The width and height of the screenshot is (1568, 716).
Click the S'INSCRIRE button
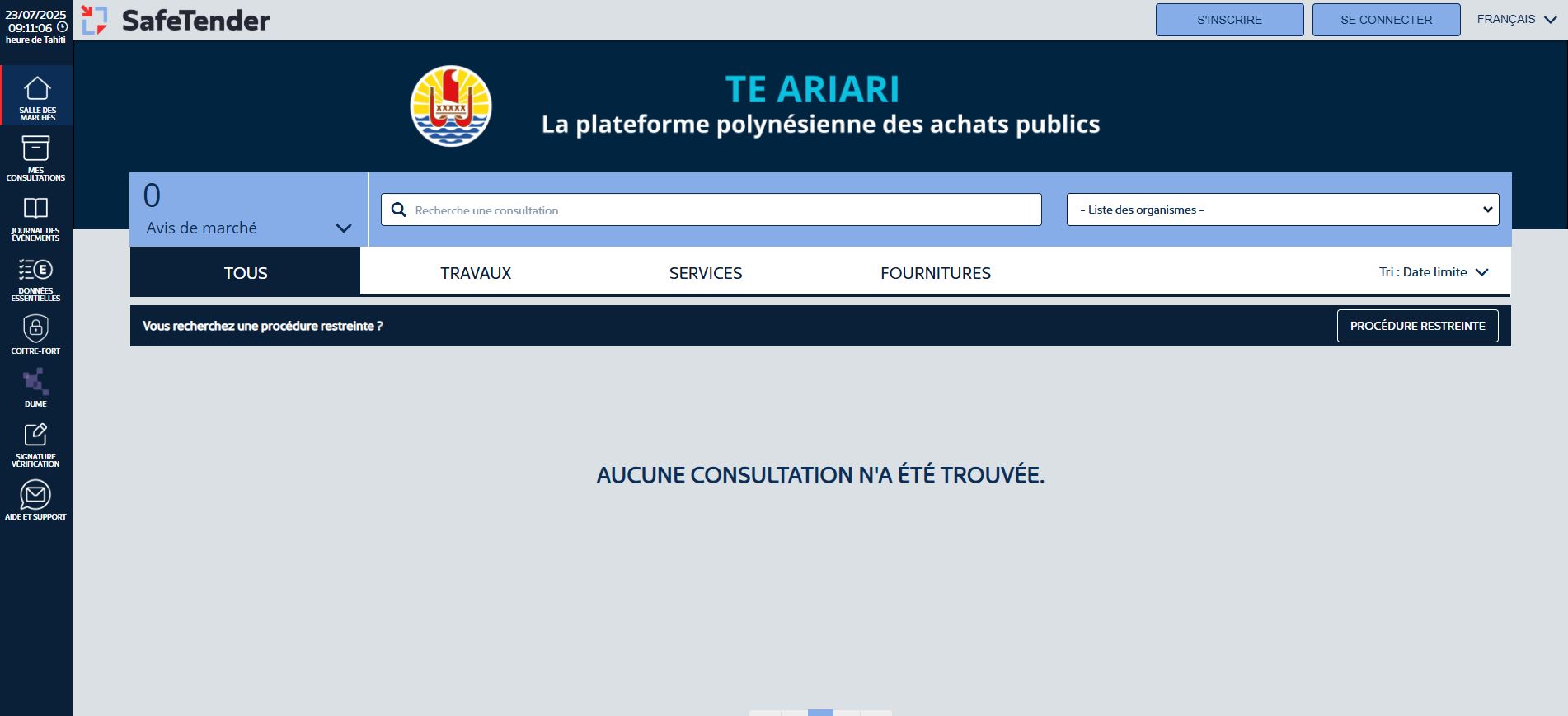pyautogui.click(x=1229, y=20)
